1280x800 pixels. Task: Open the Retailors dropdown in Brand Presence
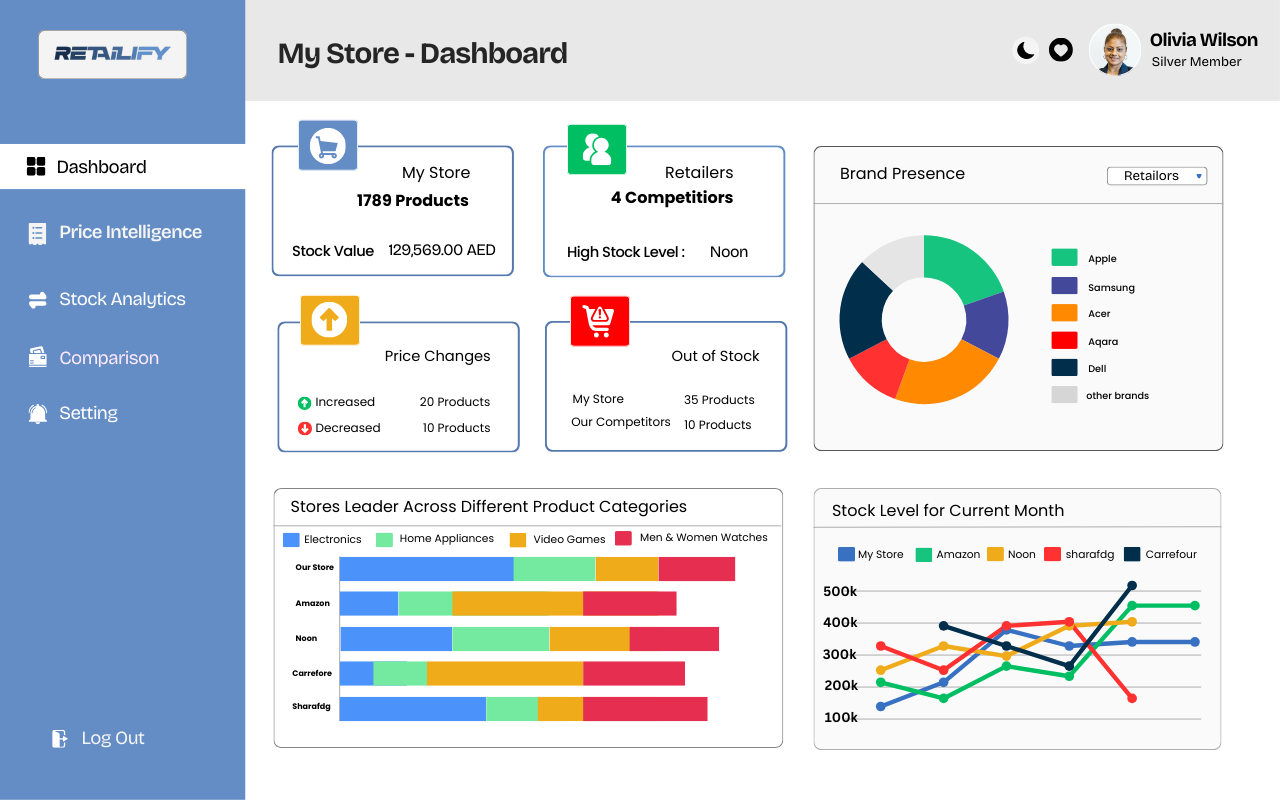pyautogui.click(x=1157, y=175)
